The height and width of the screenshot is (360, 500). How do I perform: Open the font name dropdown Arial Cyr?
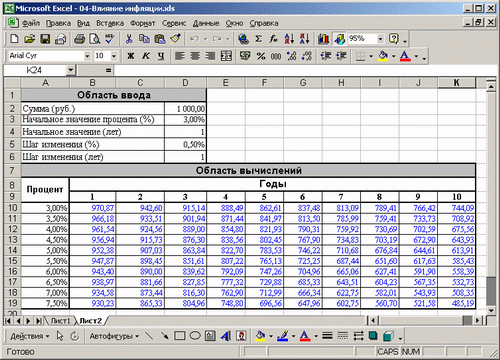tap(87, 56)
